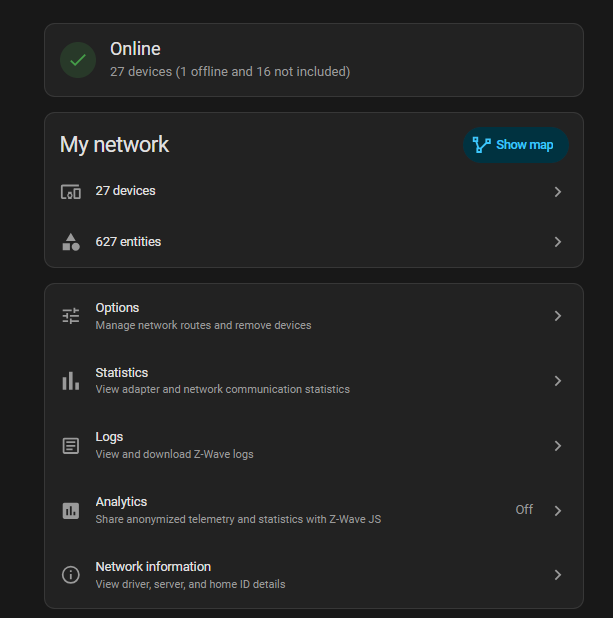613x618 pixels.
Task: Open the network map with Show map
Action: 515,145
